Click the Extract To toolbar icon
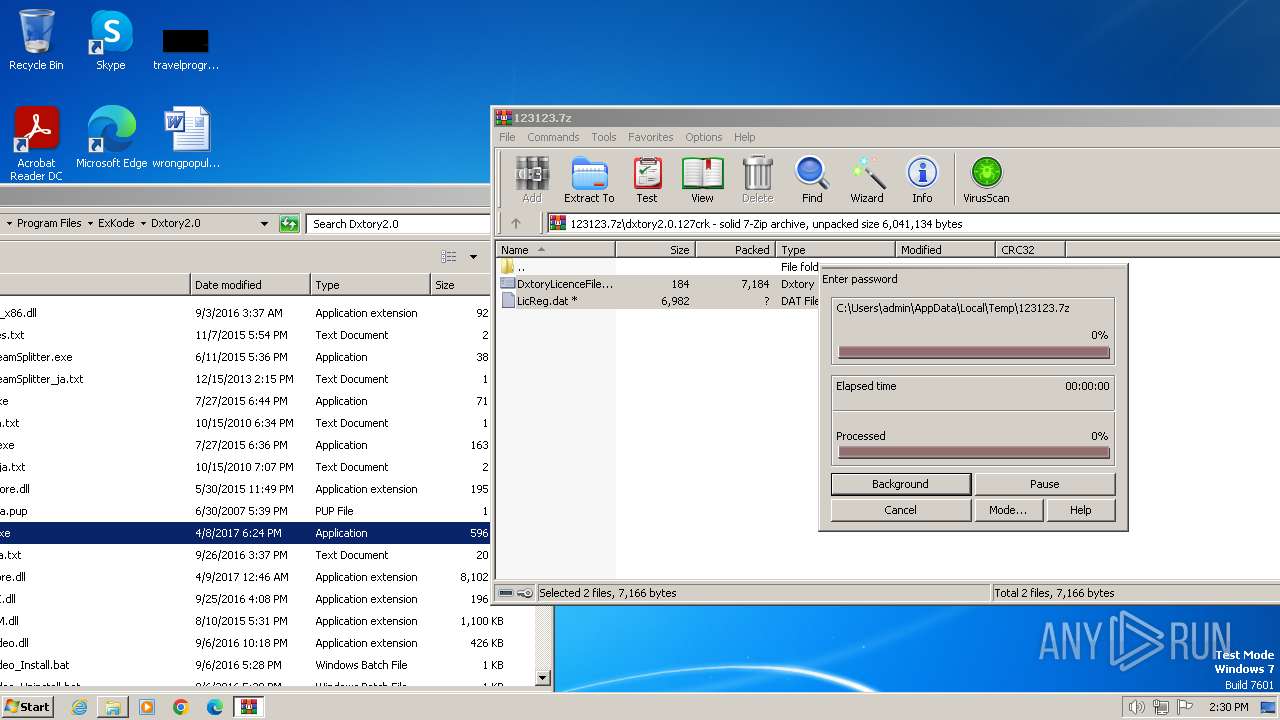 coord(589,180)
